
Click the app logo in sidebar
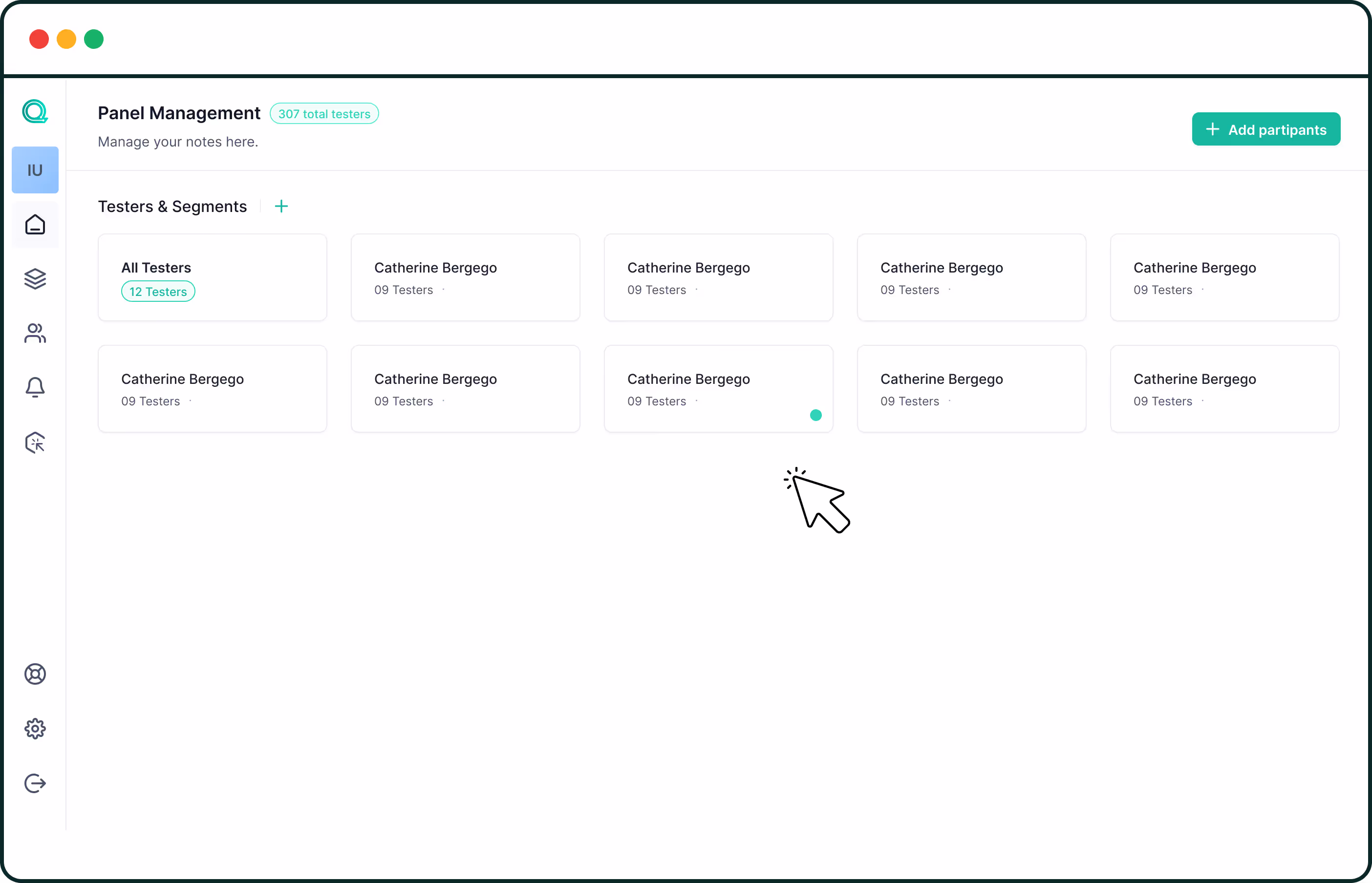(35, 111)
